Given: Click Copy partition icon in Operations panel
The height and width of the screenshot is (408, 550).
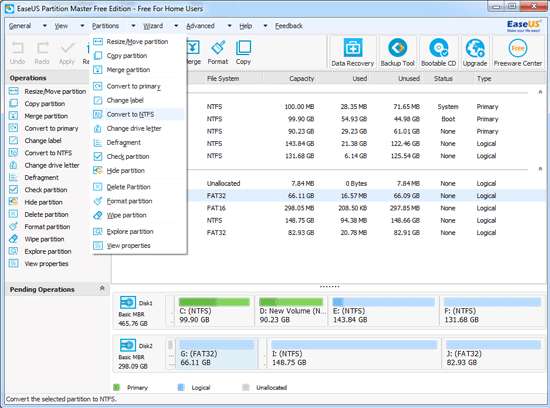Looking at the screenshot, I should coord(13,103).
